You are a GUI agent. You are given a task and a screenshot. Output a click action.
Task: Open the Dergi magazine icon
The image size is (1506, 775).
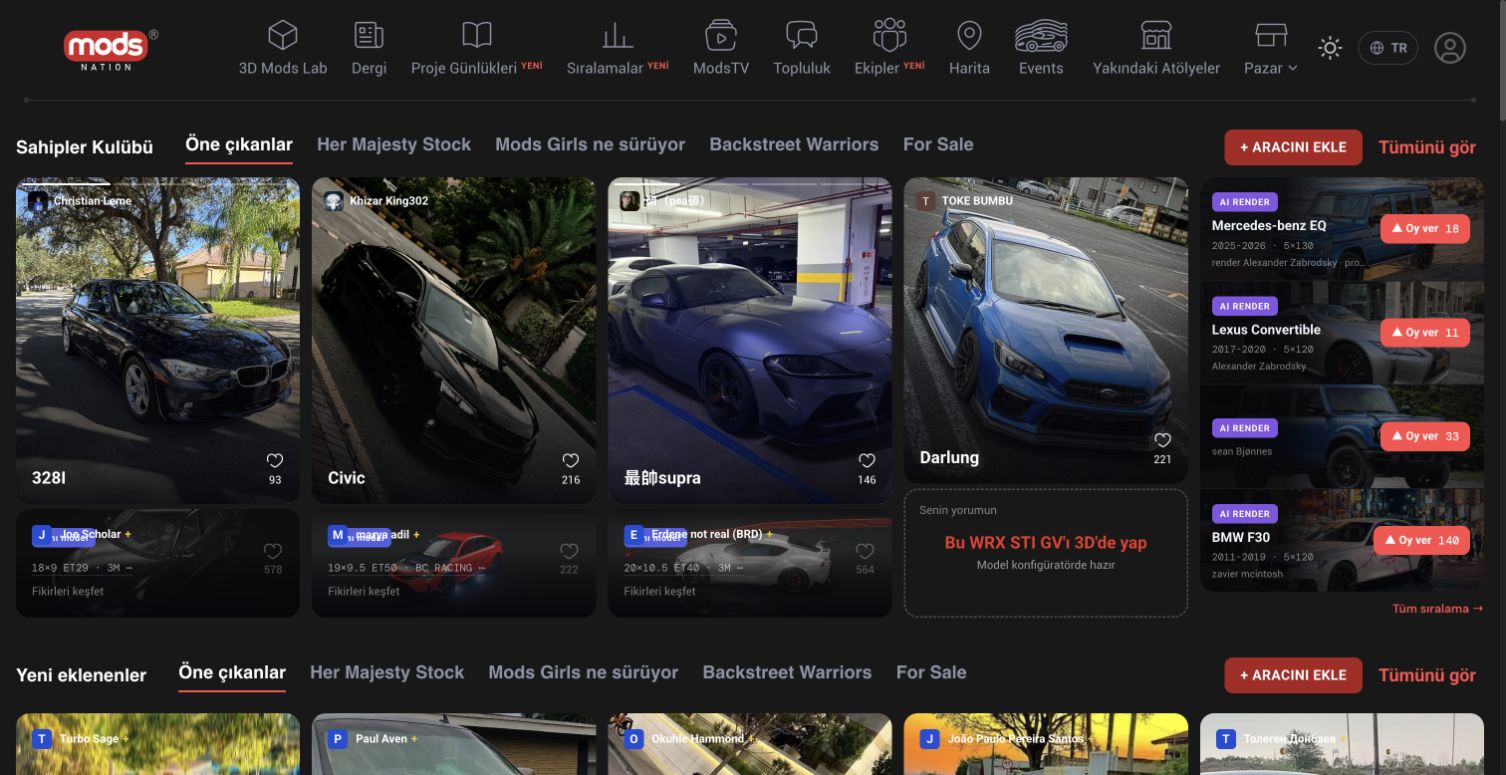coord(369,36)
